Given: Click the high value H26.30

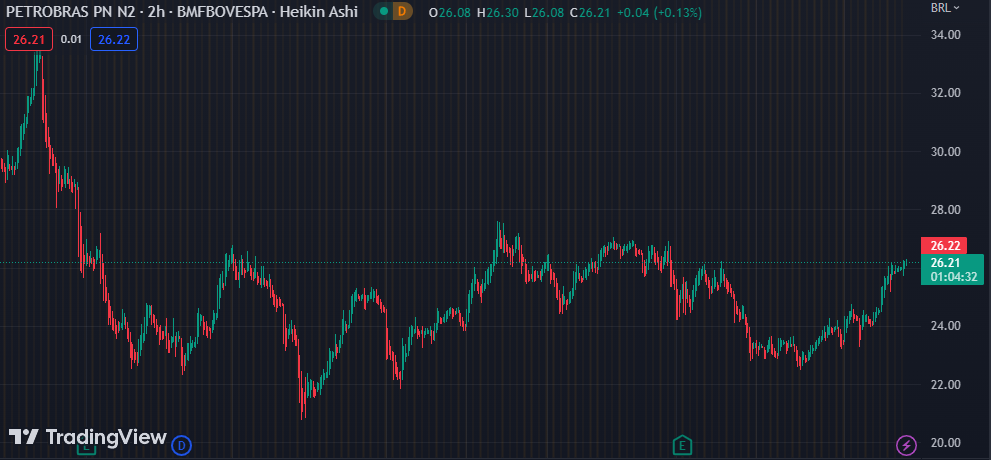Looking at the screenshot, I should (x=498, y=12).
